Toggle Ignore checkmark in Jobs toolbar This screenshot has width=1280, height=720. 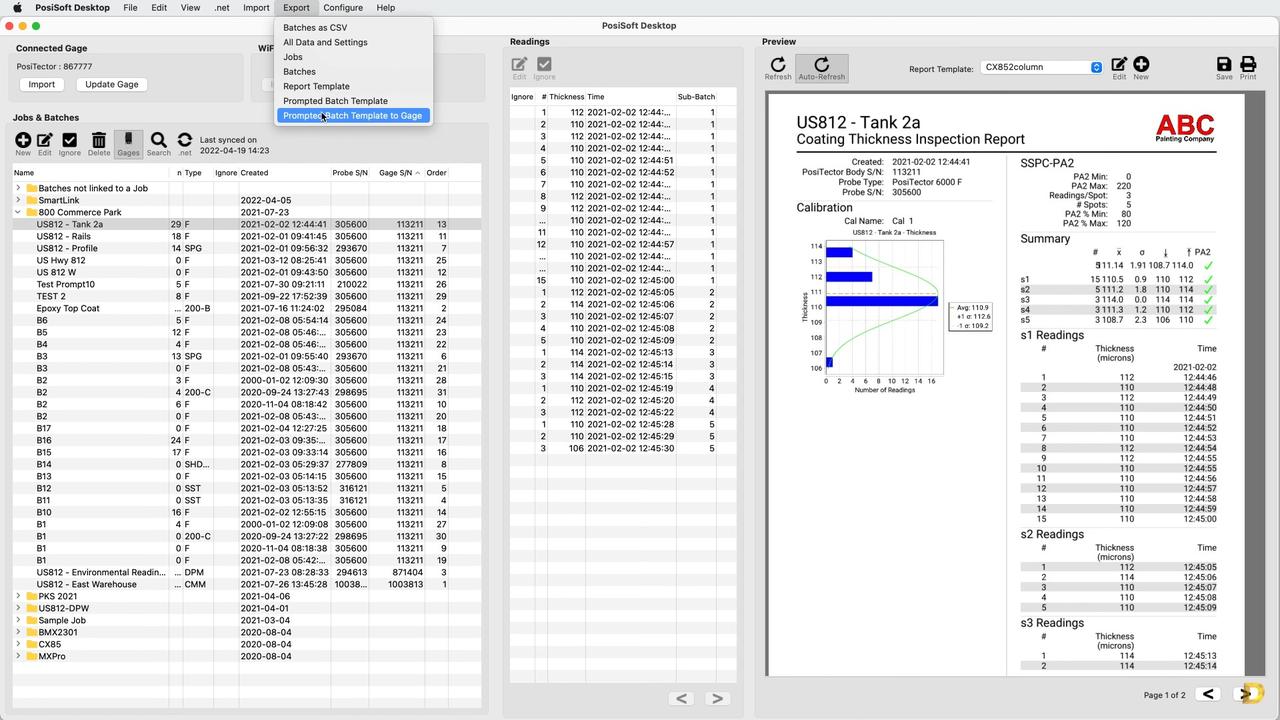point(69,143)
